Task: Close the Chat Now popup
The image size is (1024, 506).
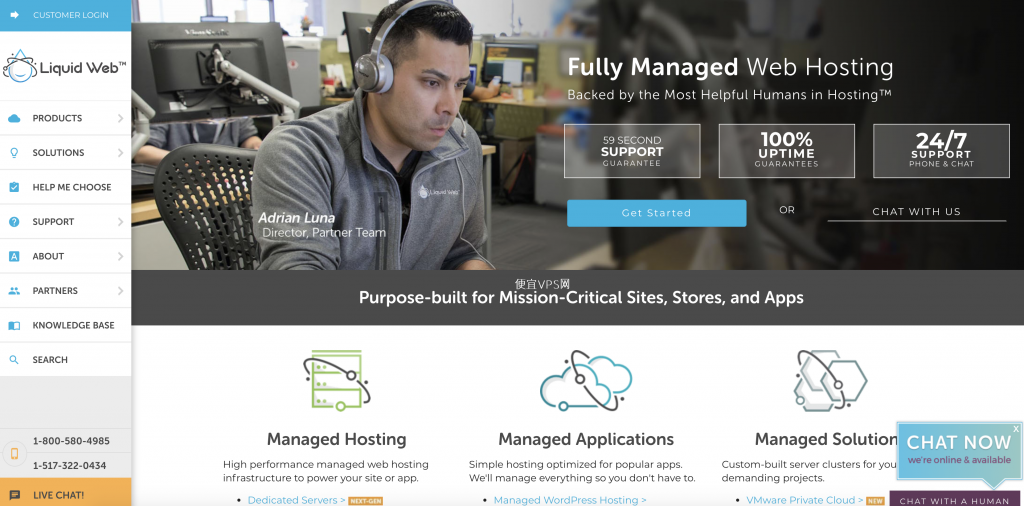Action: 1016,429
